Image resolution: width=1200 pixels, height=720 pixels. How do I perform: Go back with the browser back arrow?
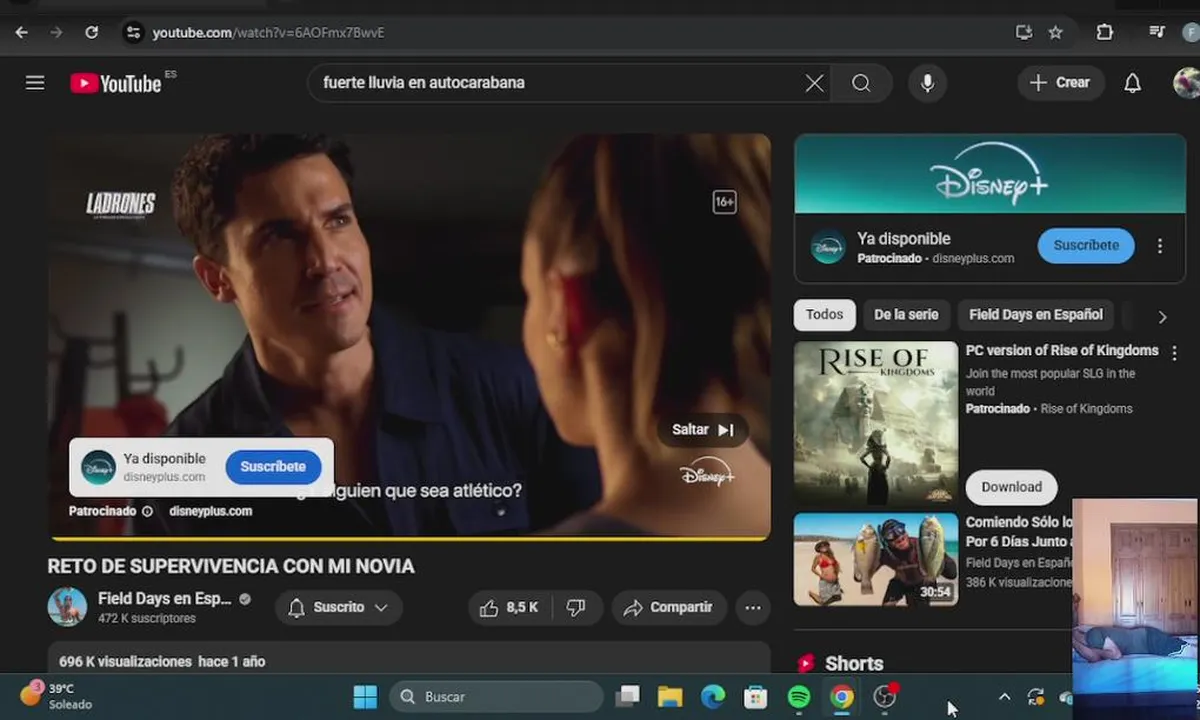click(22, 32)
